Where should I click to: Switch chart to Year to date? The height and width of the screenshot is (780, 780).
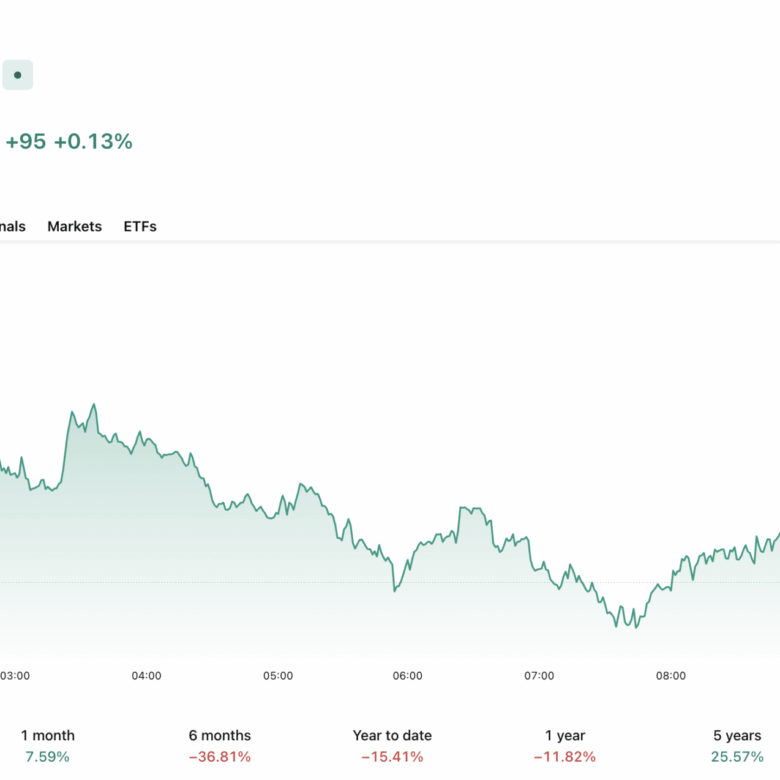point(391,735)
